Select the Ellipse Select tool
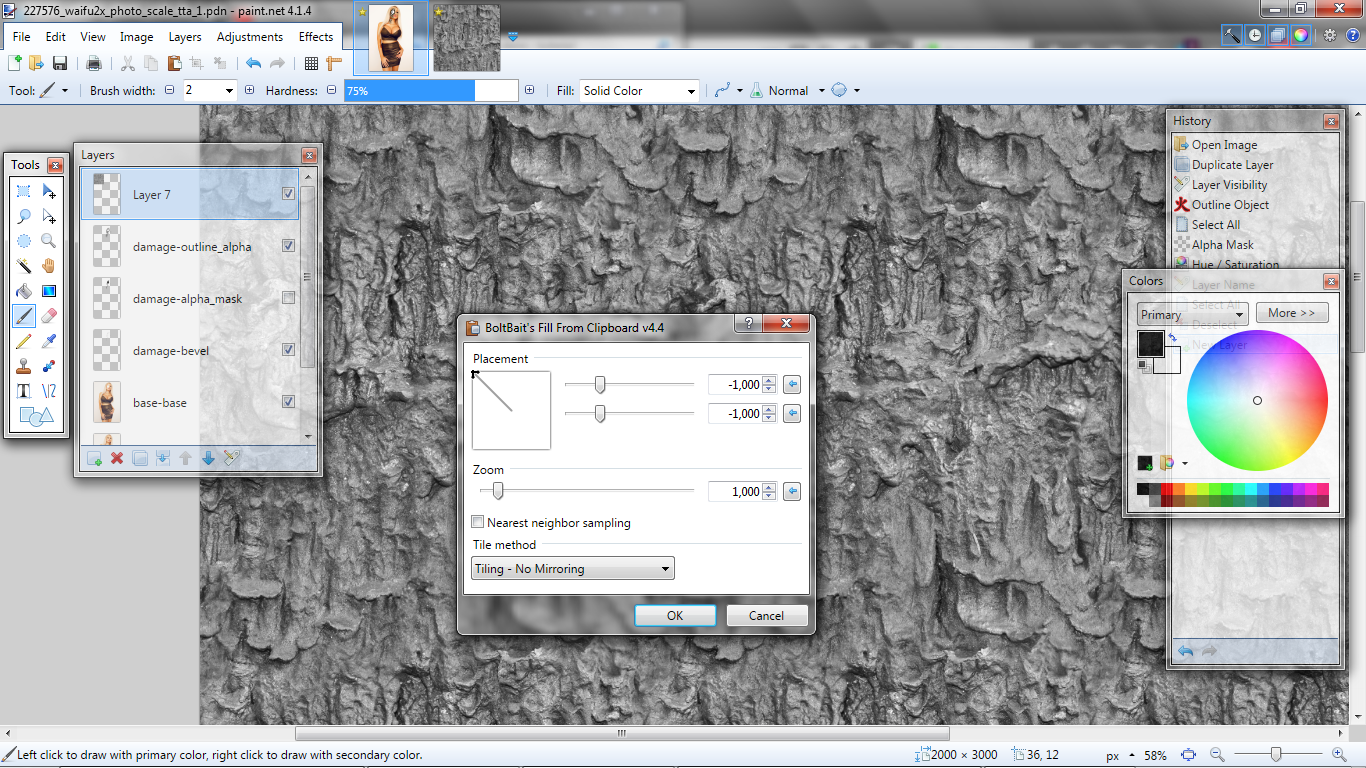The width and height of the screenshot is (1366, 768). pos(24,241)
